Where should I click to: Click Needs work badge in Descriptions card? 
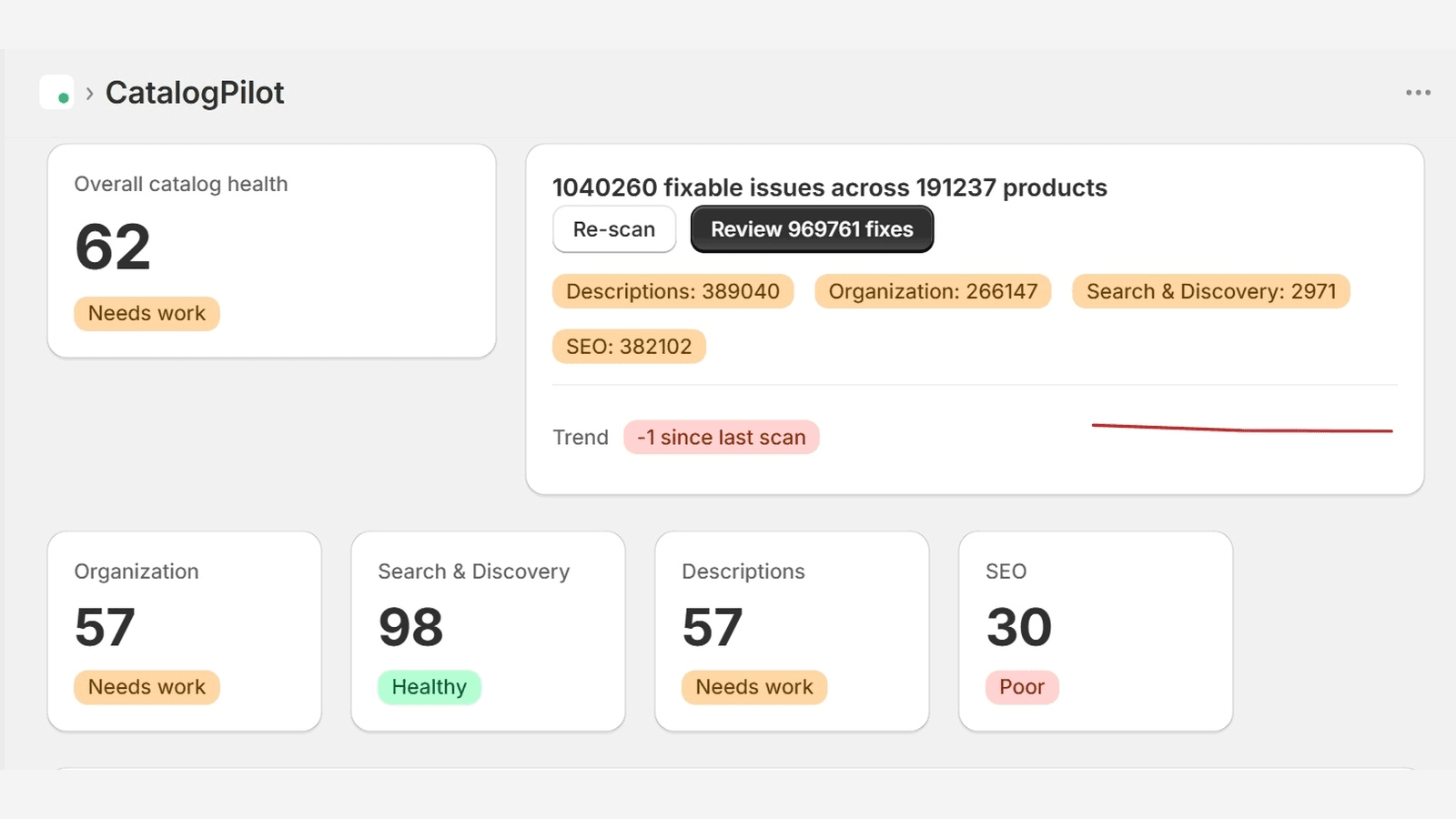[754, 687]
